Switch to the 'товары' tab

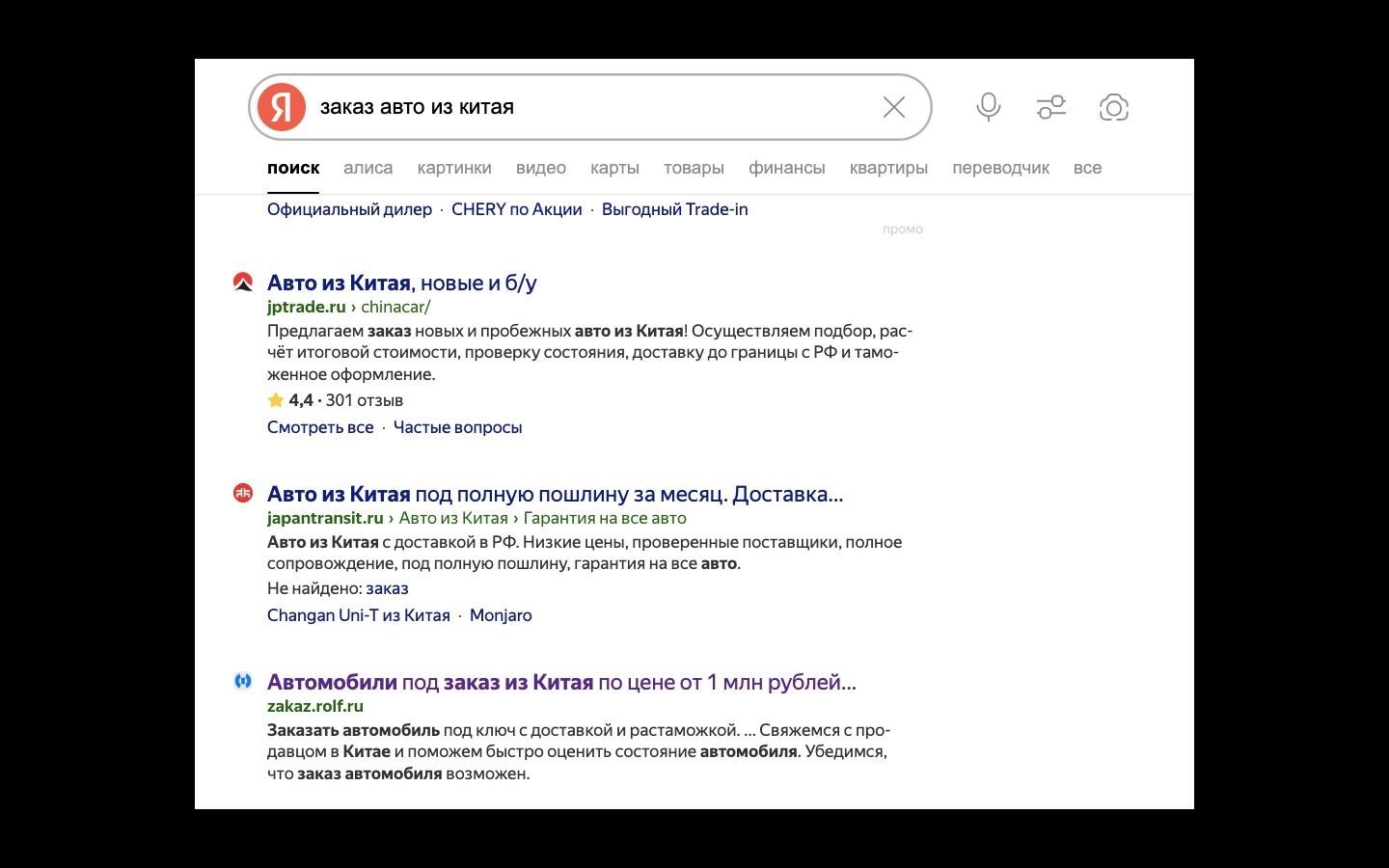[x=694, y=168]
